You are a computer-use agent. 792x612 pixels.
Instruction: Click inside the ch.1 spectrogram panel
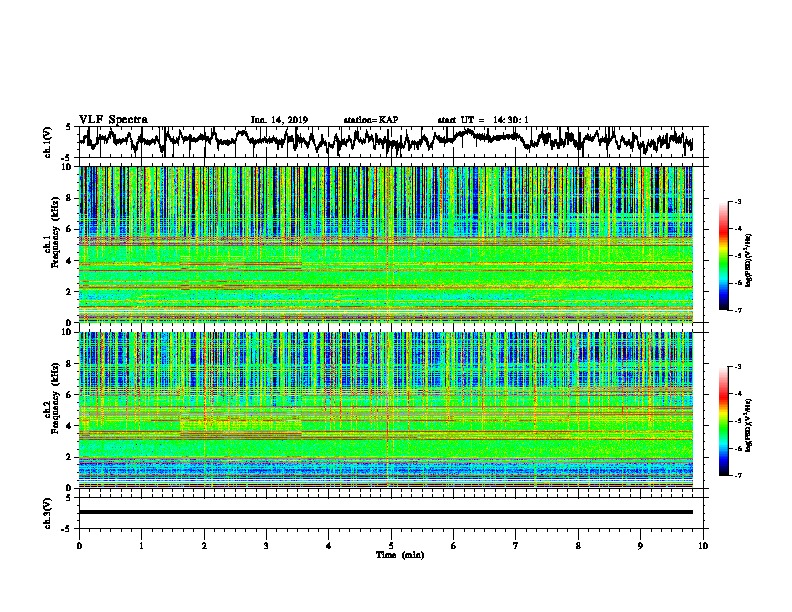385,244
